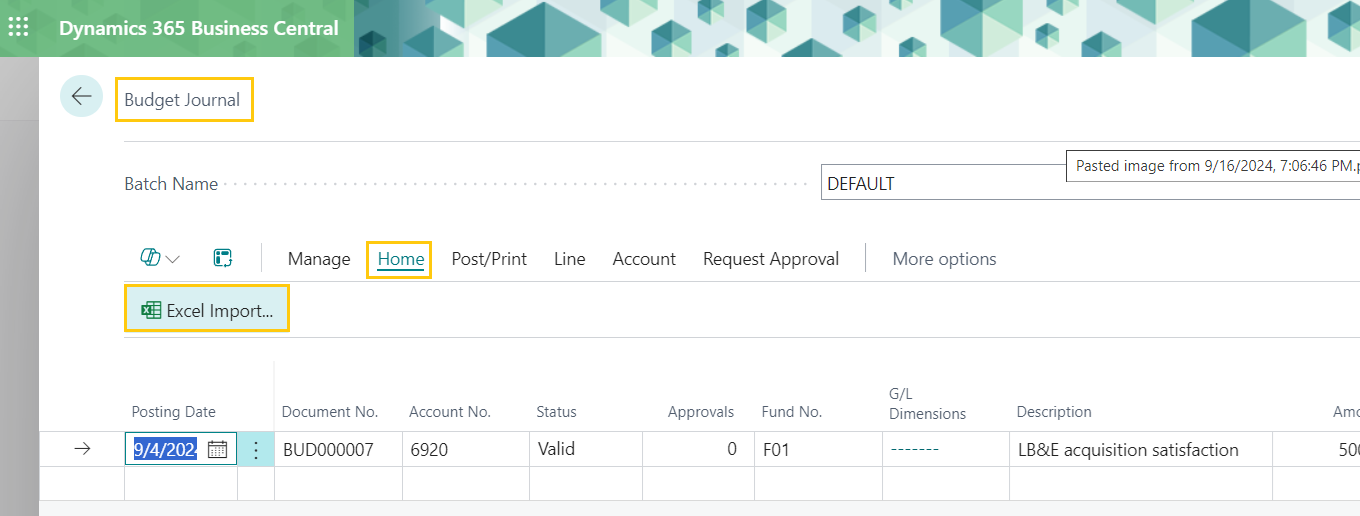This screenshot has height=516, width=1360.
Task: Open the Account menu
Action: click(644, 259)
